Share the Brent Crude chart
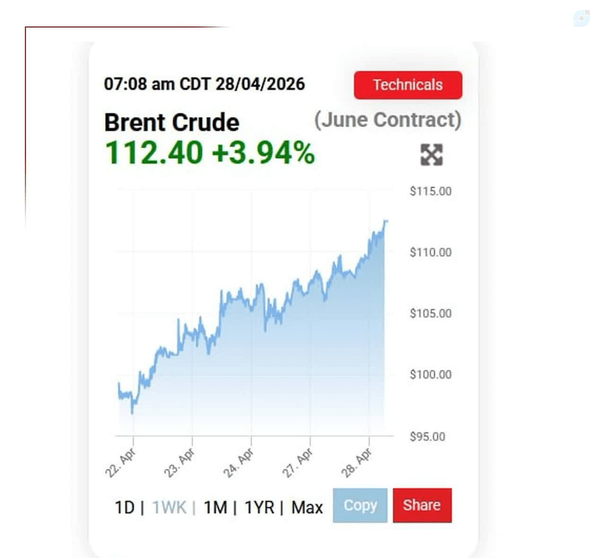Image resolution: width=600 pixels, height=558 pixels. pos(422,505)
